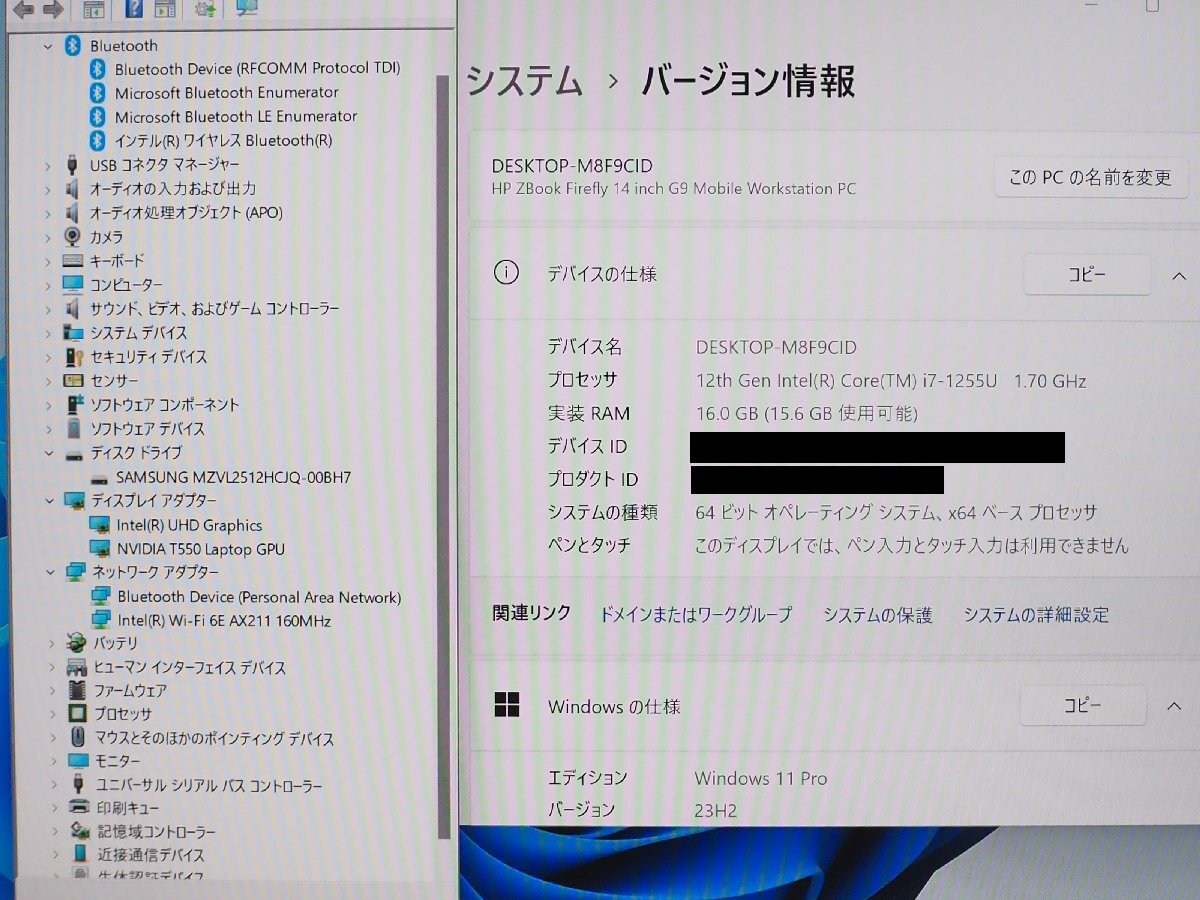Click the update driver toolbar icon with green arrow
This screenshot has height=900, width=1200.
207,10
